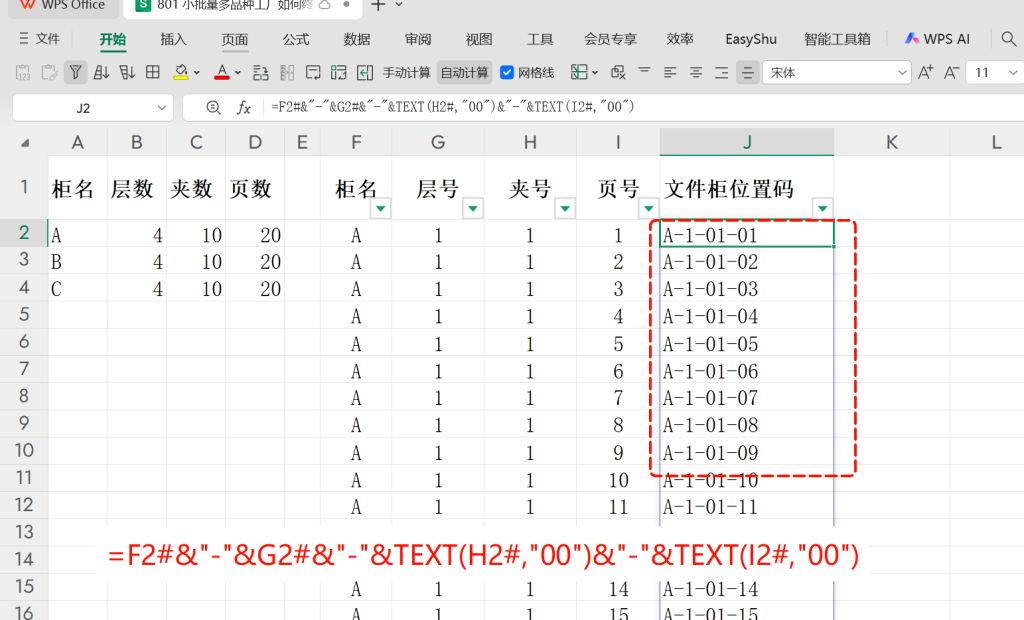Toggle vertical middle alignment icon
This screenshot has width=1024, height=620.
point(748,73)
